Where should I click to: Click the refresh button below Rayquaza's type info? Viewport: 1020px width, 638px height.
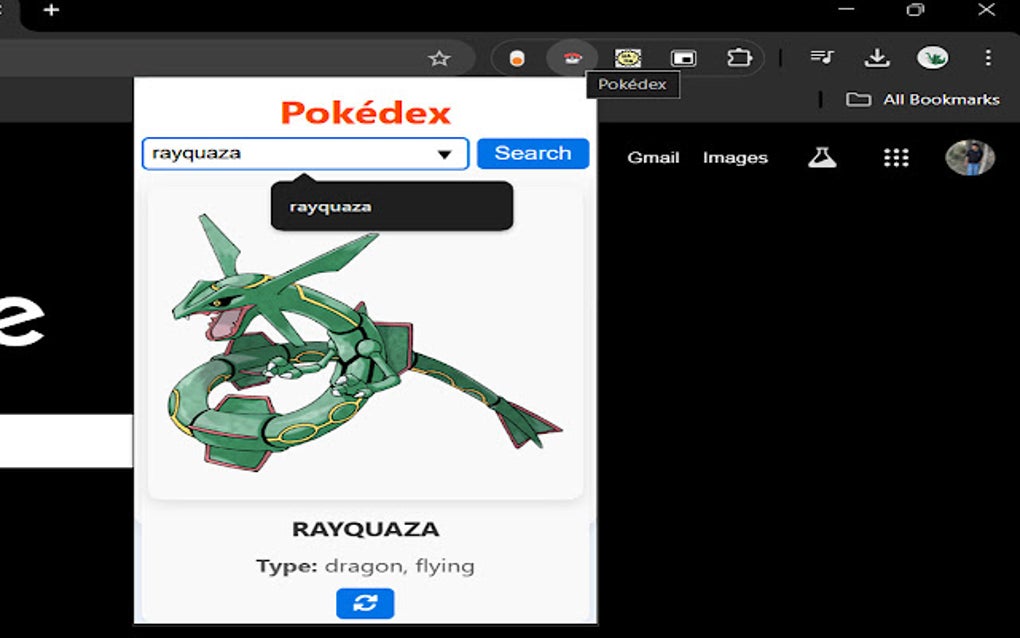point(364,603)
